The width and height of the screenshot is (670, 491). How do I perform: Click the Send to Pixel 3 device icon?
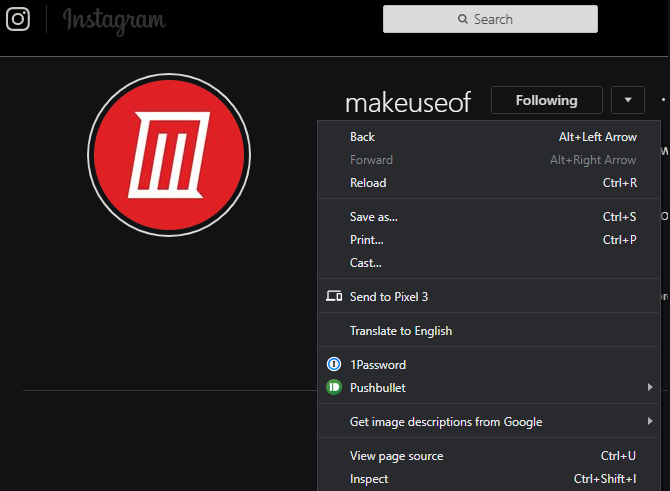click(334, 297)
